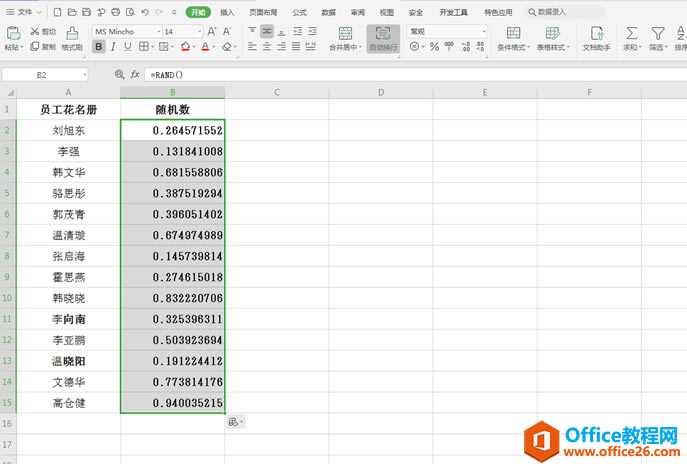Image resolution: width=687 pixels, height=469 pixels.
Task: Switch to Page Layout (页面布局) tab
Action: pos(263,12)
